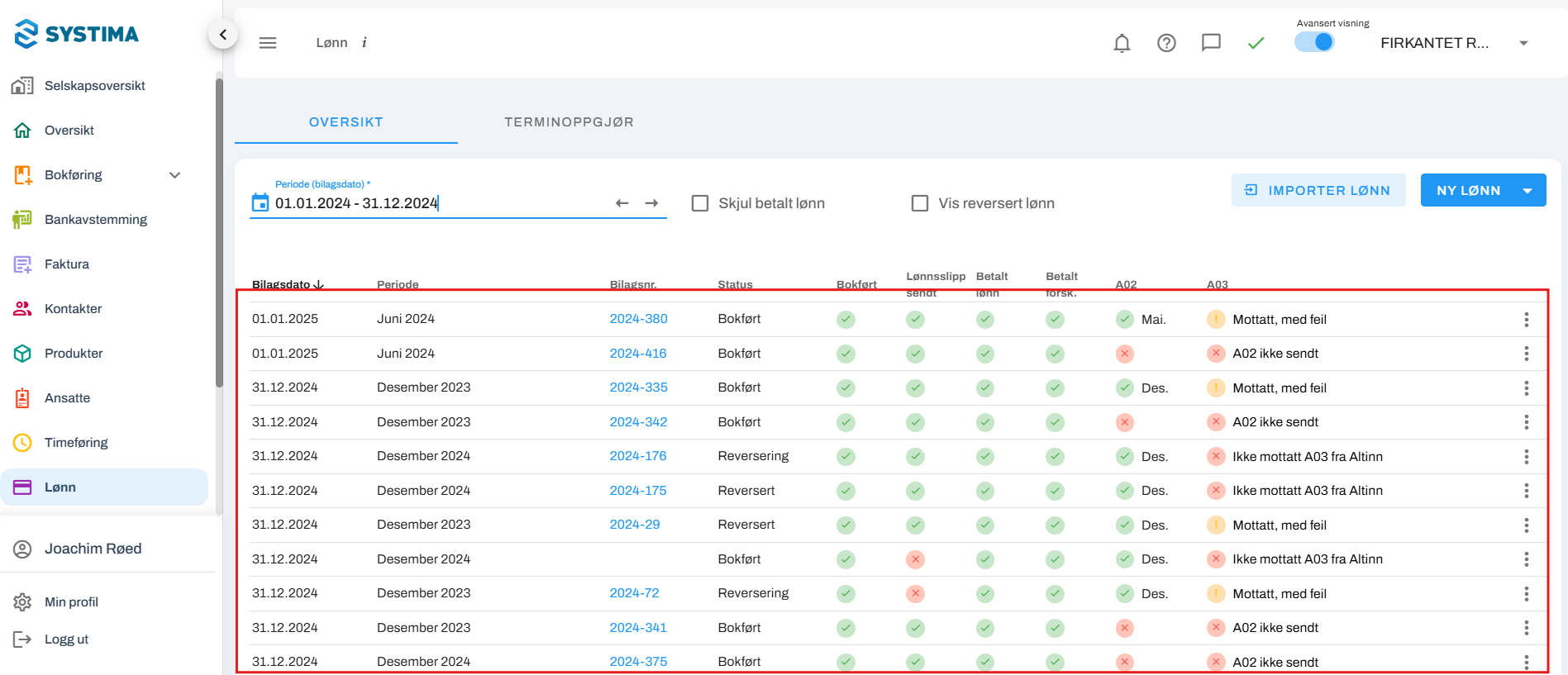This screenshot has width=1568, height=675.
Task: Open row menu for voucher 2024-342
Action: click(1526, 422)
